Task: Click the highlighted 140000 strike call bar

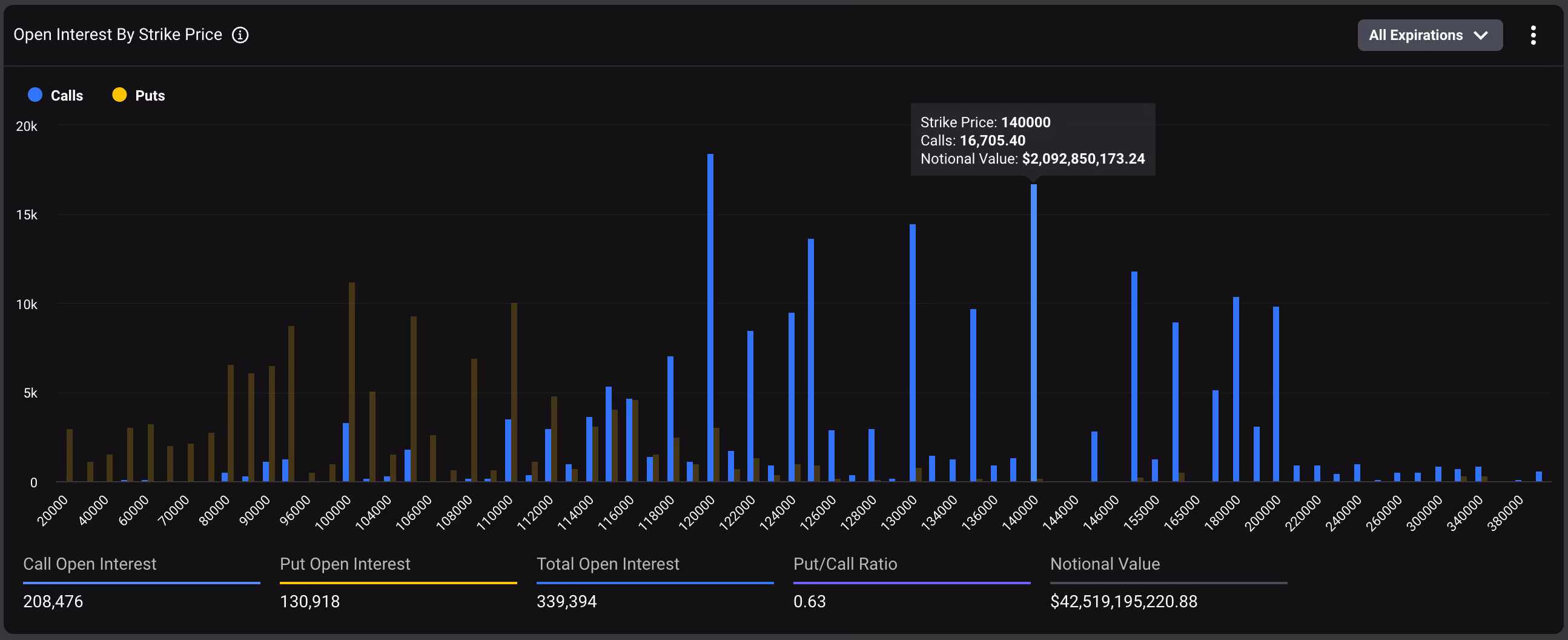Action: pyautogui.click(x=1034, y=332)
